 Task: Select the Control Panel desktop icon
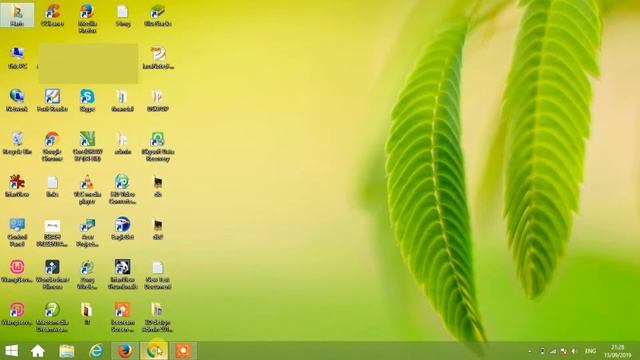click(17, 232)
